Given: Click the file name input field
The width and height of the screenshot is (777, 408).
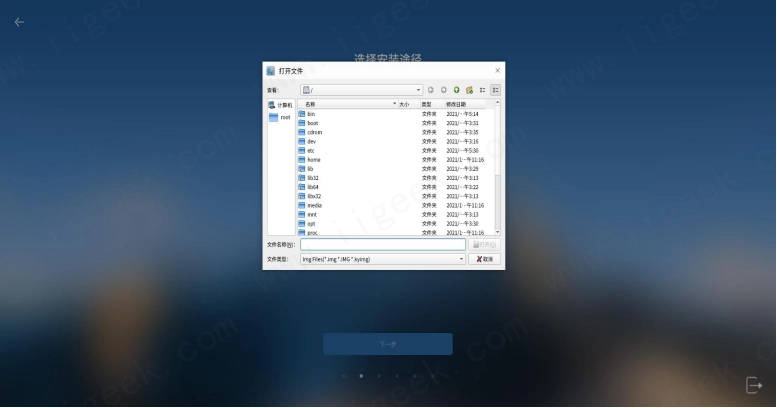Looking at the screenshot, I should pos(383,244).
